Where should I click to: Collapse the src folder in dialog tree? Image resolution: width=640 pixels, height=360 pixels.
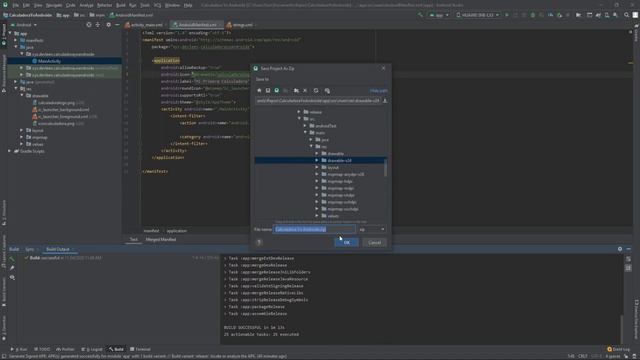click(299, 119)
